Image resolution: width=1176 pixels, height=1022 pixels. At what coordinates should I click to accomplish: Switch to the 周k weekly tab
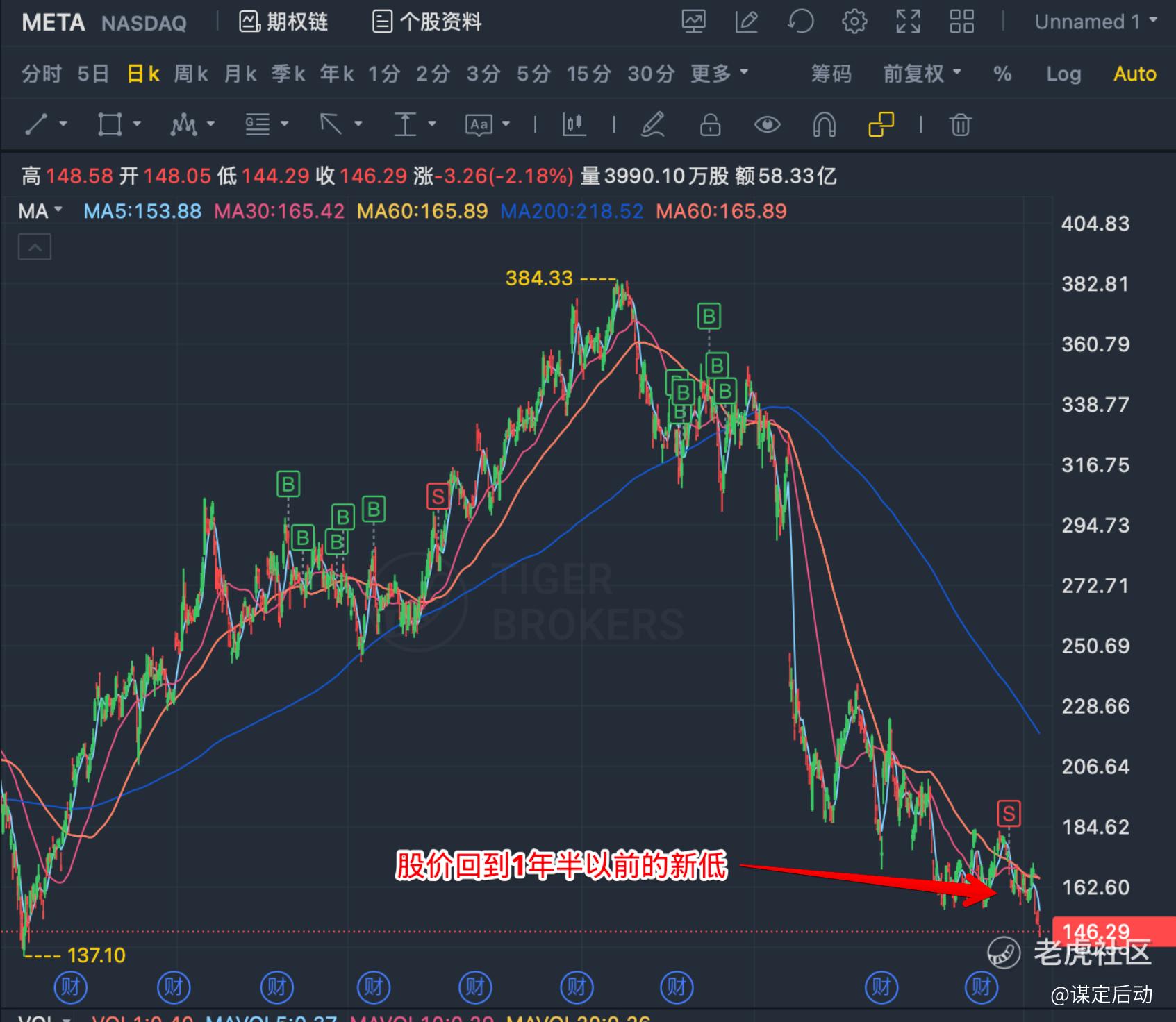click(191, 74)
